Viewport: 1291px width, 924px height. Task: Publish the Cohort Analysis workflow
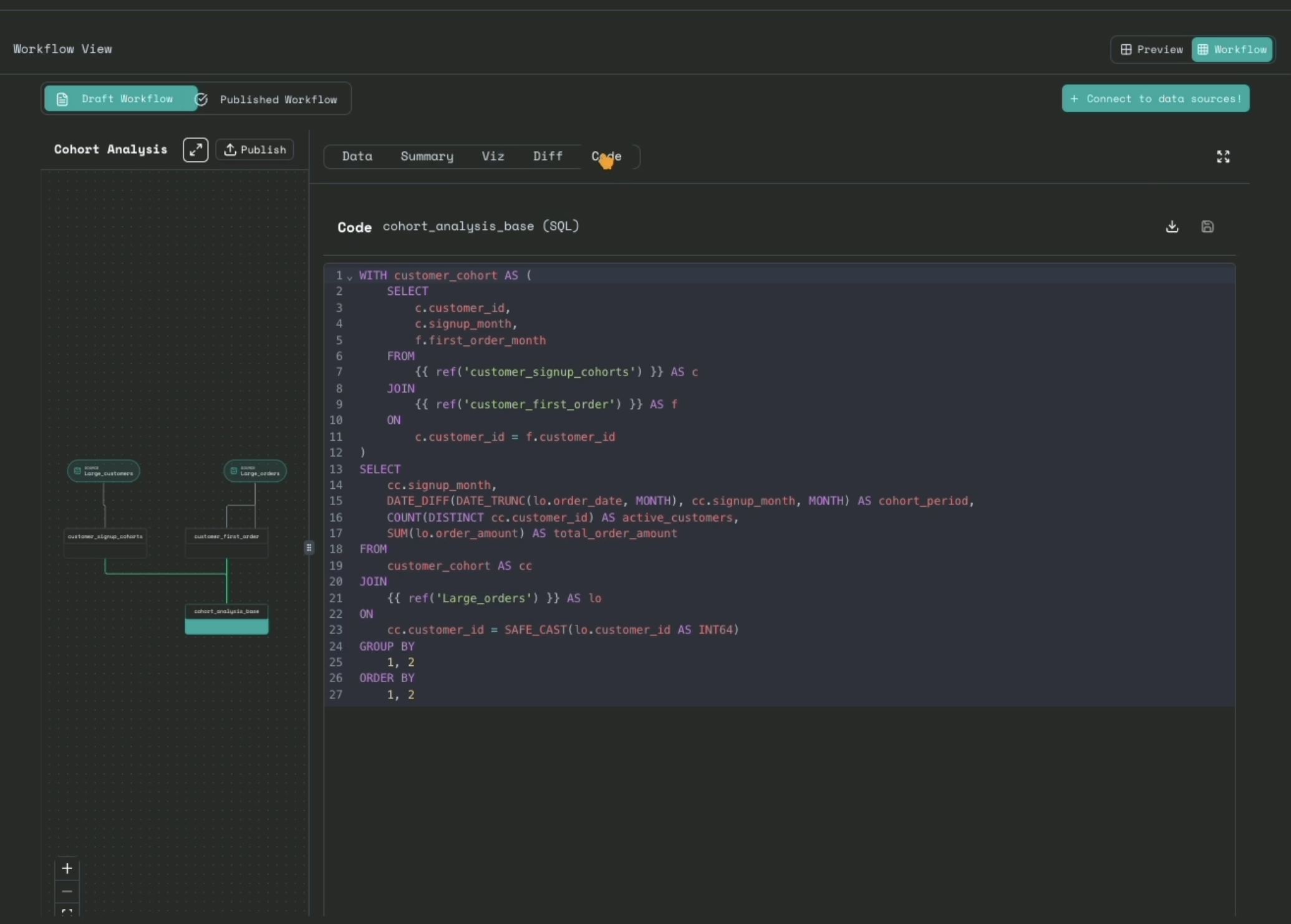pos(254,149)
